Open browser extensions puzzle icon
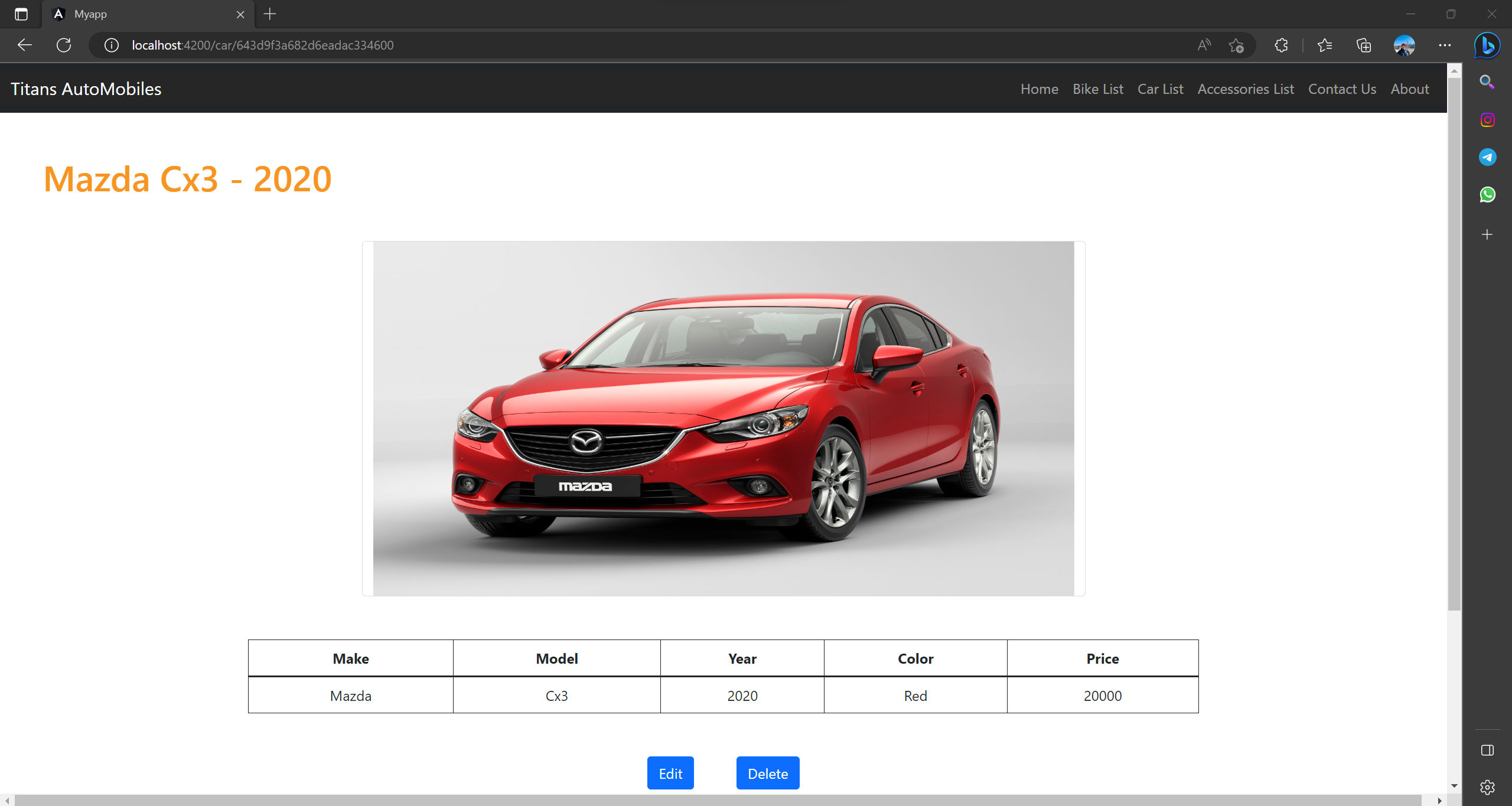The height and width of the screenshot is (806, 1512). [1281, 45]
